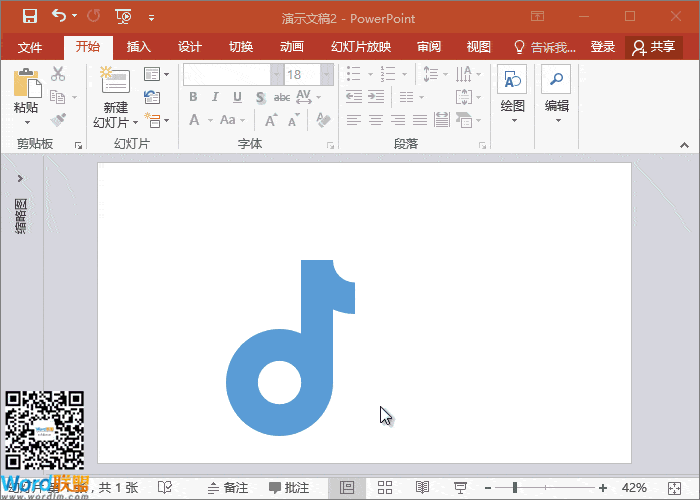The height and width of the screenshot is (500, 700).
Task: Open the font size 18 dropdown
Action: pyautogui.click(x=327, y=75)
